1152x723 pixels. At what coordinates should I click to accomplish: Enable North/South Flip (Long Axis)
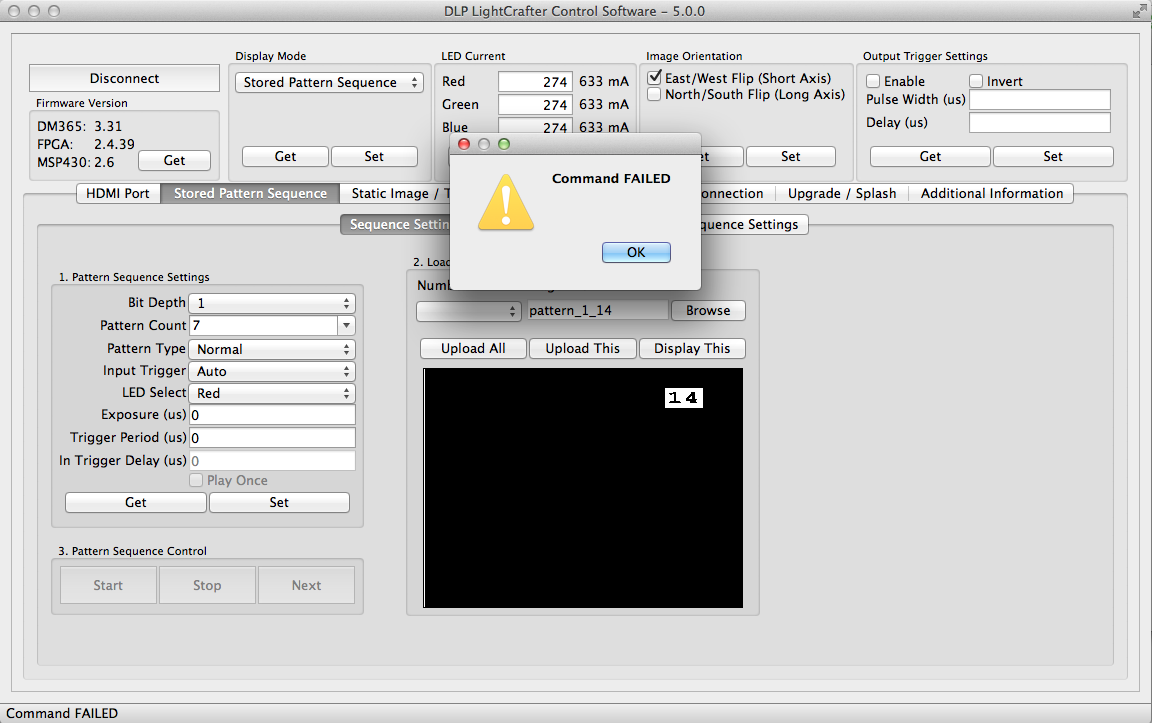pyautogui.click(x=654, y=94)
